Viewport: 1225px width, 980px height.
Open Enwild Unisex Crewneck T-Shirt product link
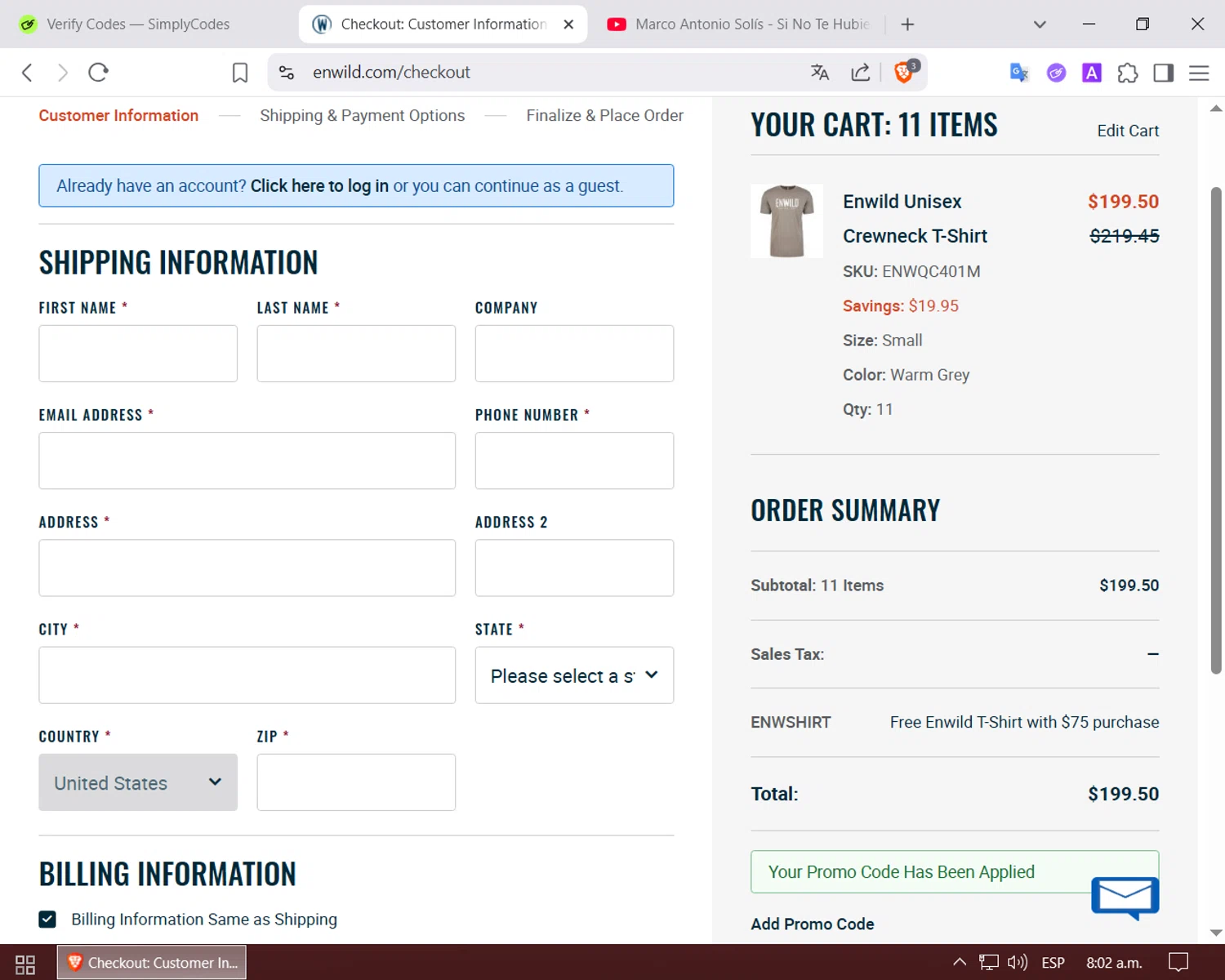tap(915, 219)
